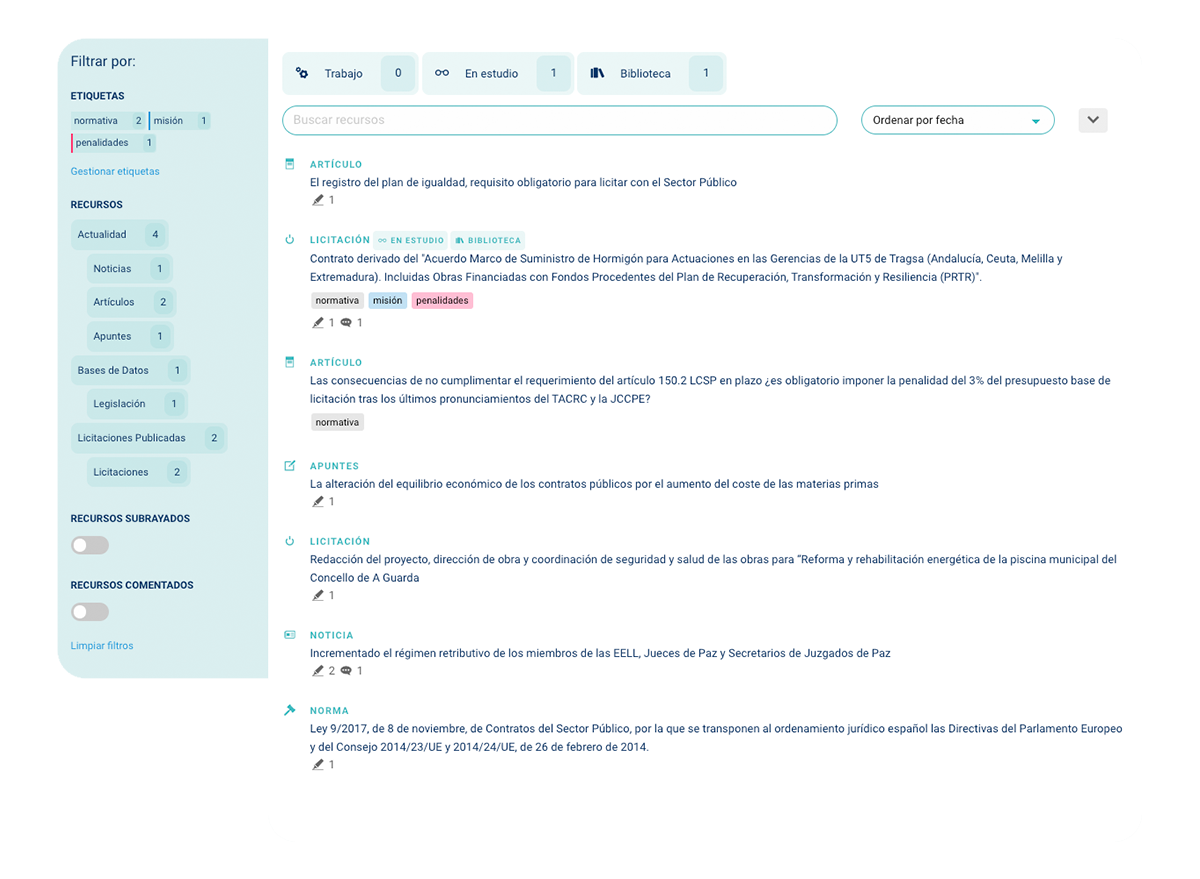
Task: Click the article icon beside artículo 150.2 LCSP entry
Action: click(290, 362)
